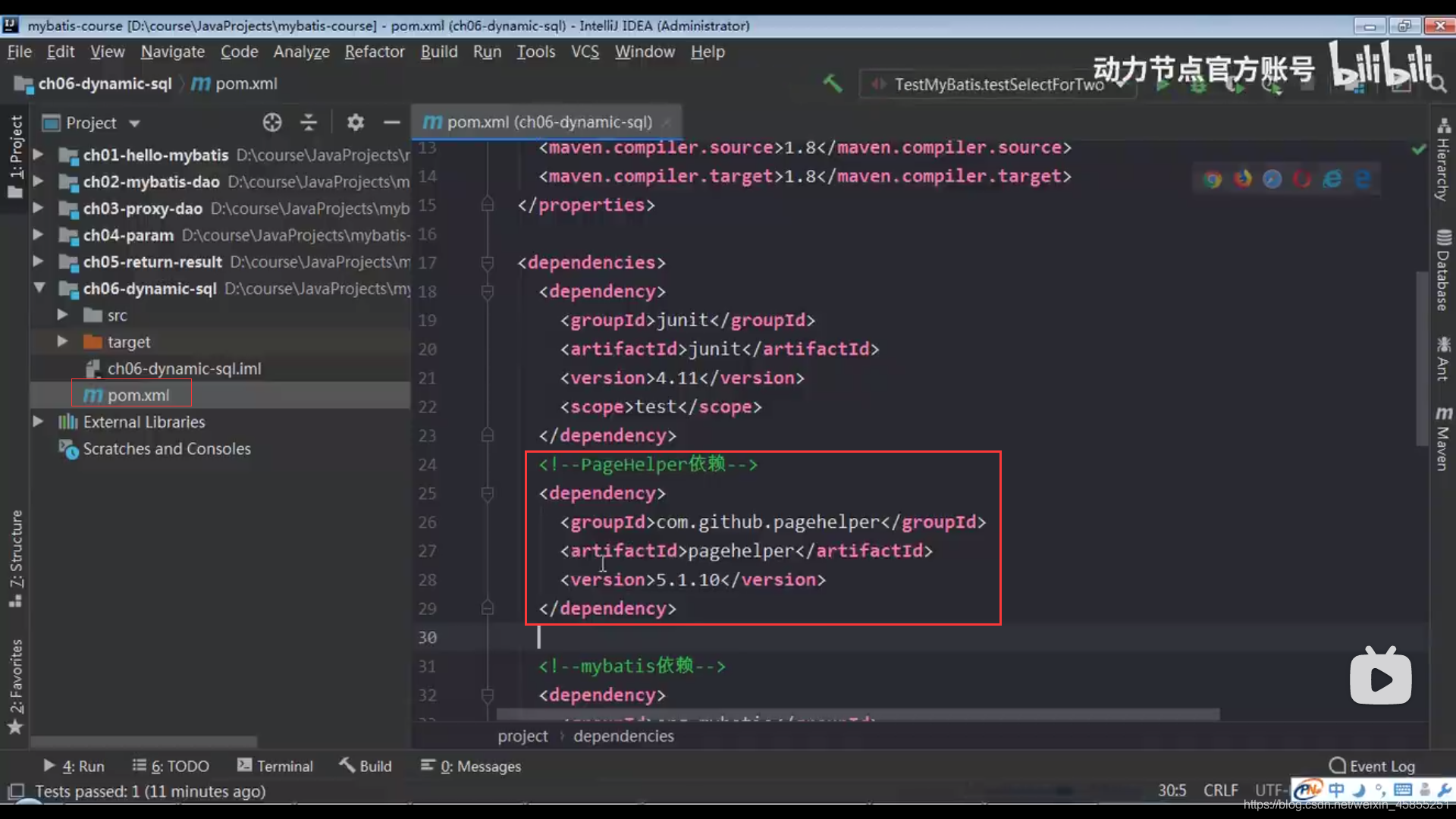
Task: Open pom.xml in Firefox browser icon
Action: click(1242, 179)
